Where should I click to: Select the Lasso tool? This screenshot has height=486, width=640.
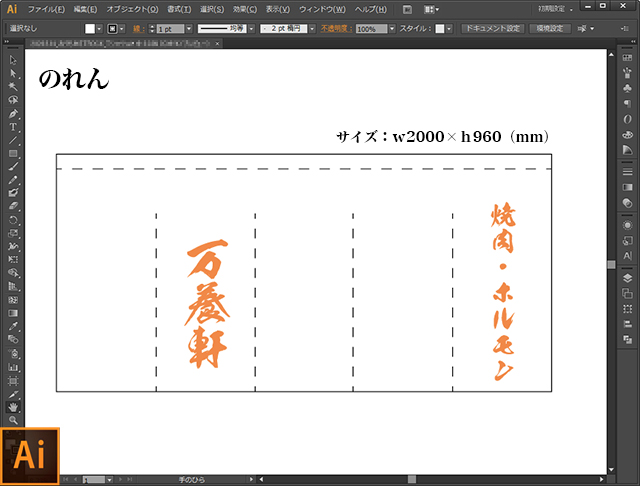click(x=13, y=100)
